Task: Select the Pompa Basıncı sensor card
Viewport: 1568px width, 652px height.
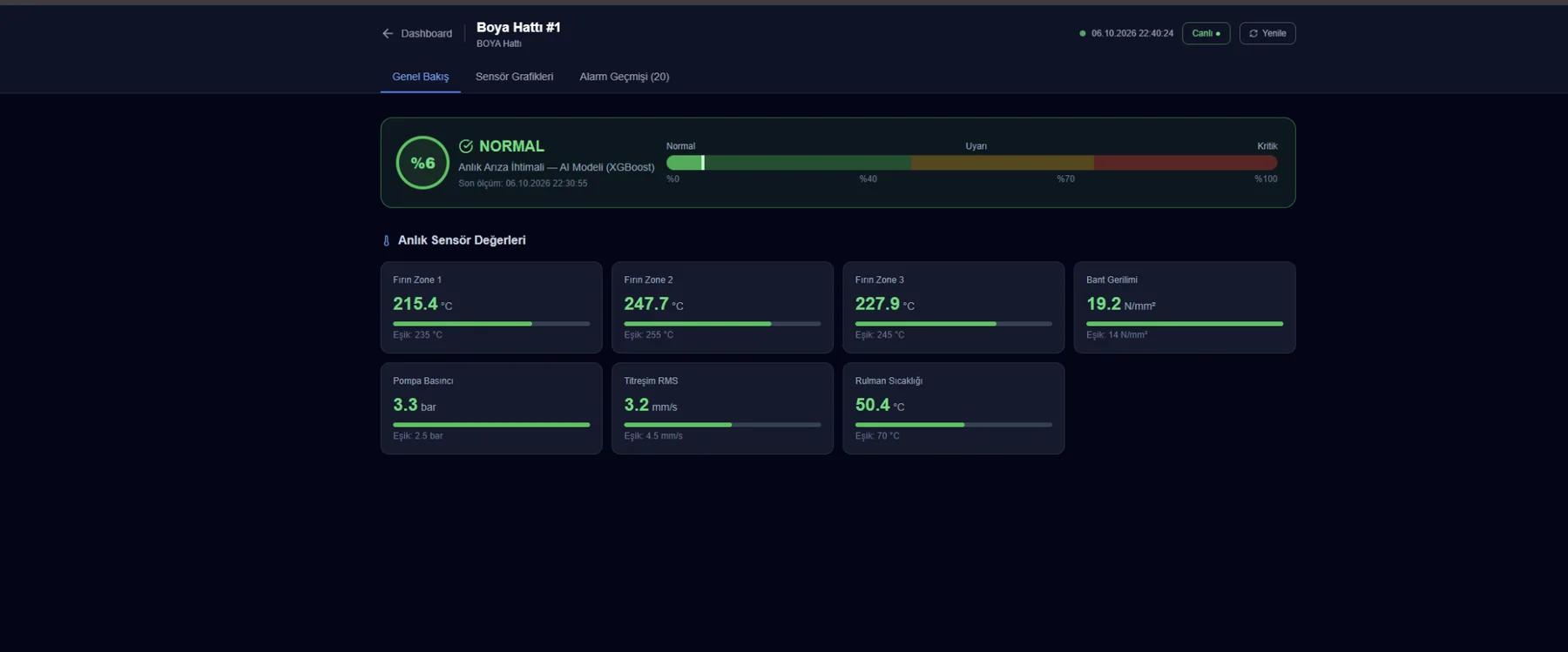Action: pos(491,408)
